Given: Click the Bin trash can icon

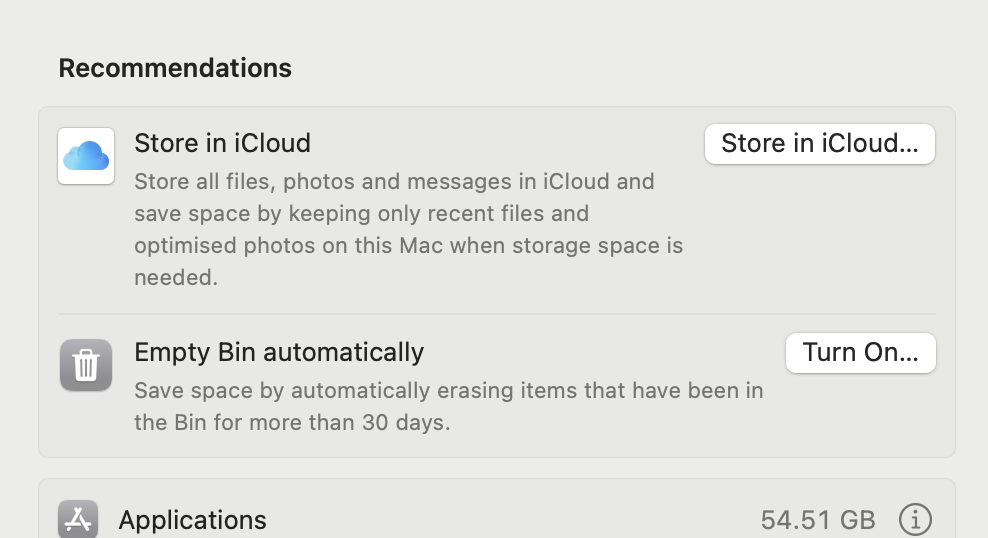Looking at the screenshot, I should pos(86,365).
